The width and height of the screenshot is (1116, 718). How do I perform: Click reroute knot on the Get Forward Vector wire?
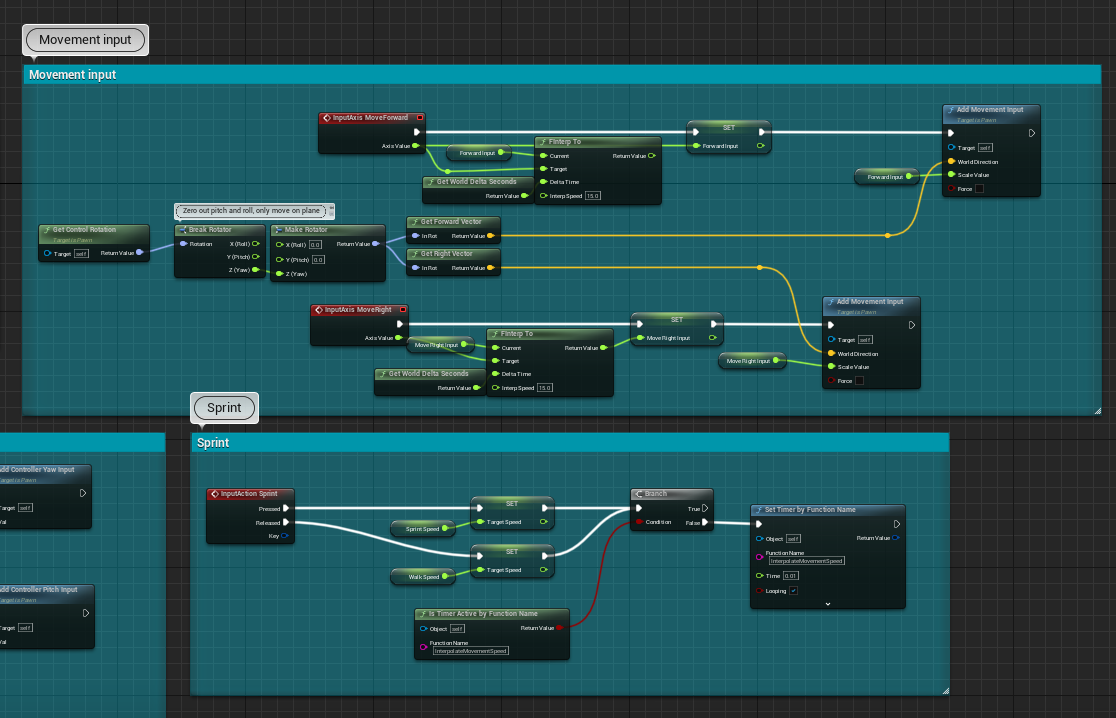(887, 235)
